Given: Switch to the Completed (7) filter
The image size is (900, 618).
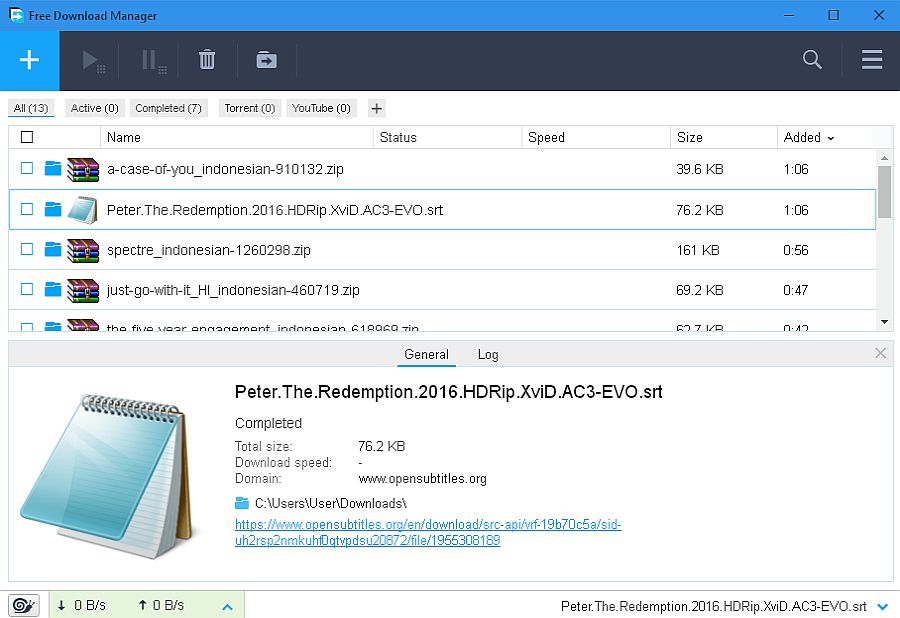Looking at the screenshot, I should point(168,108).
